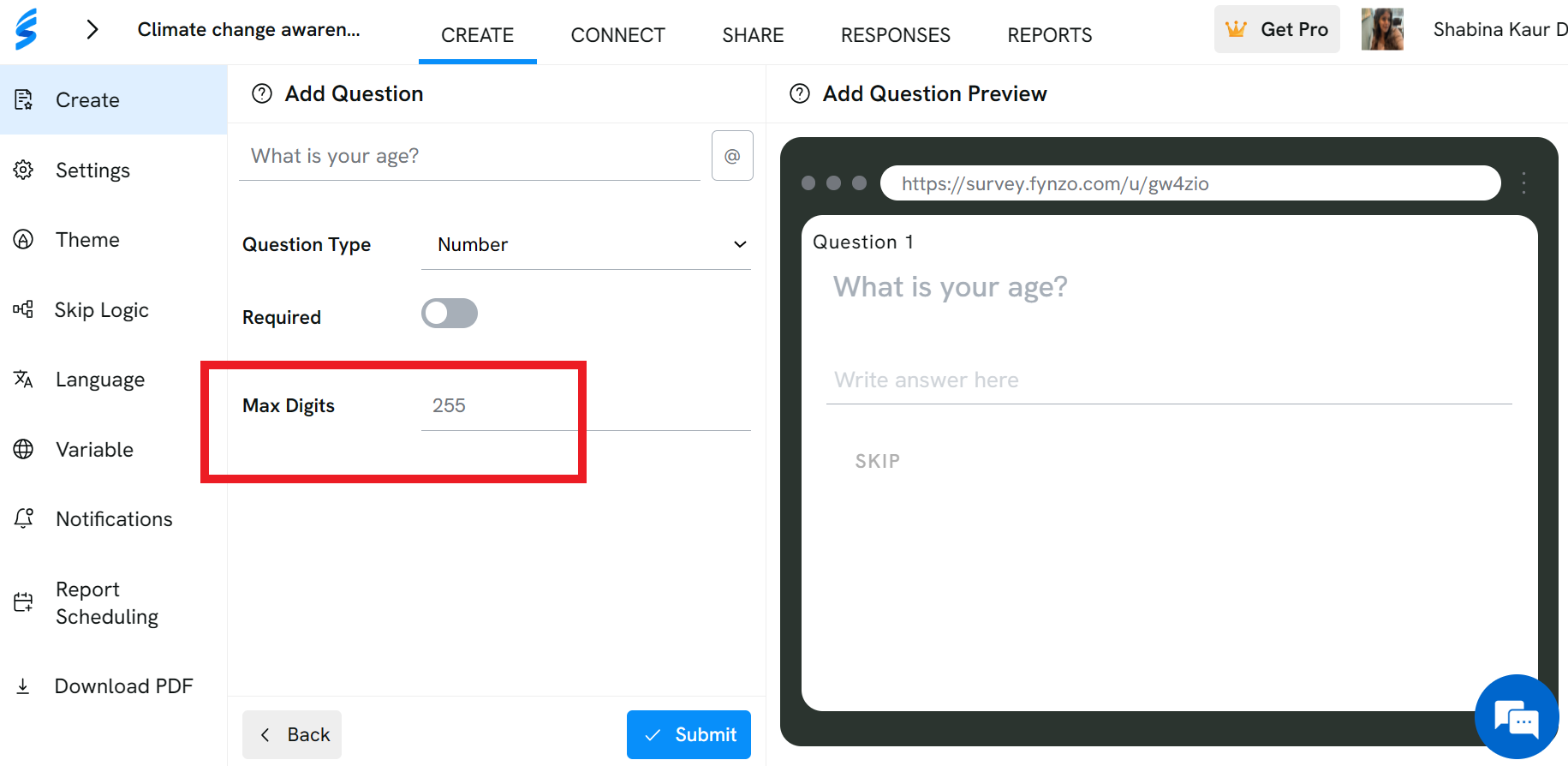
Task: Open the Language settings
Action: [x=100, y=380]
